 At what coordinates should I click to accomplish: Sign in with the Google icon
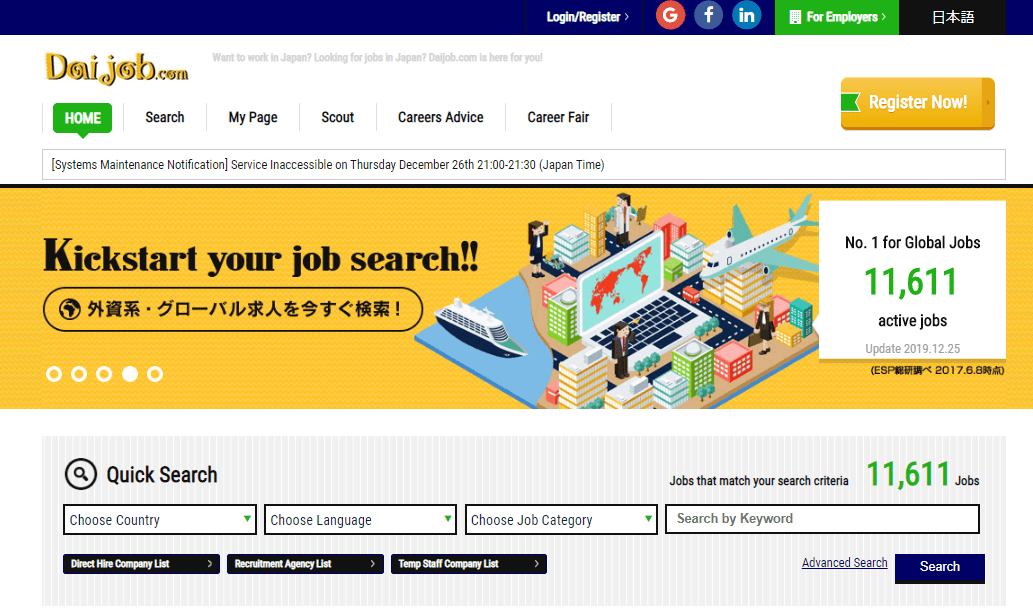click(x=670, y=15)
